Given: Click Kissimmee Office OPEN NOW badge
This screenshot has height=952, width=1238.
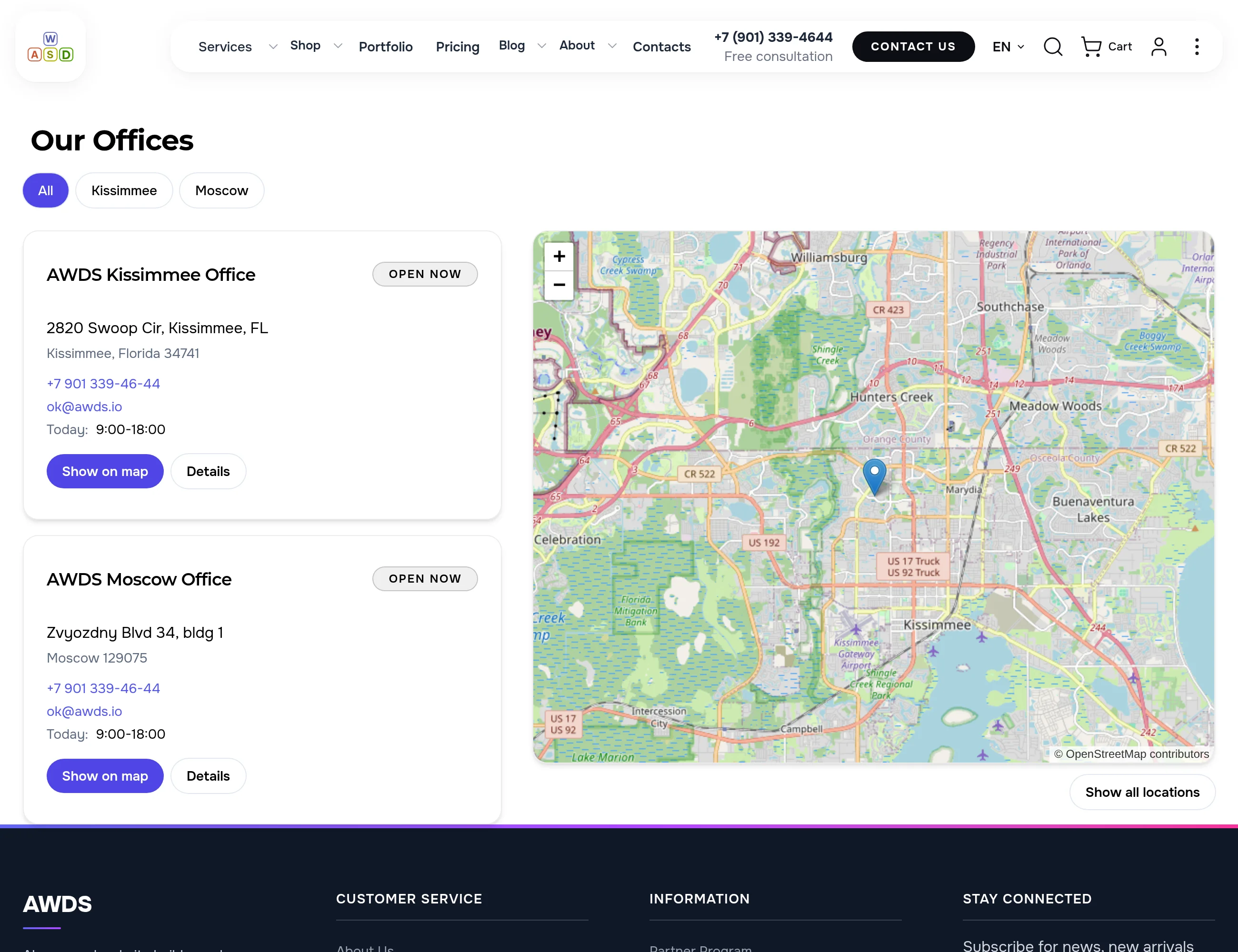Looking at the screenshot, I should click(x=425, y=274).
